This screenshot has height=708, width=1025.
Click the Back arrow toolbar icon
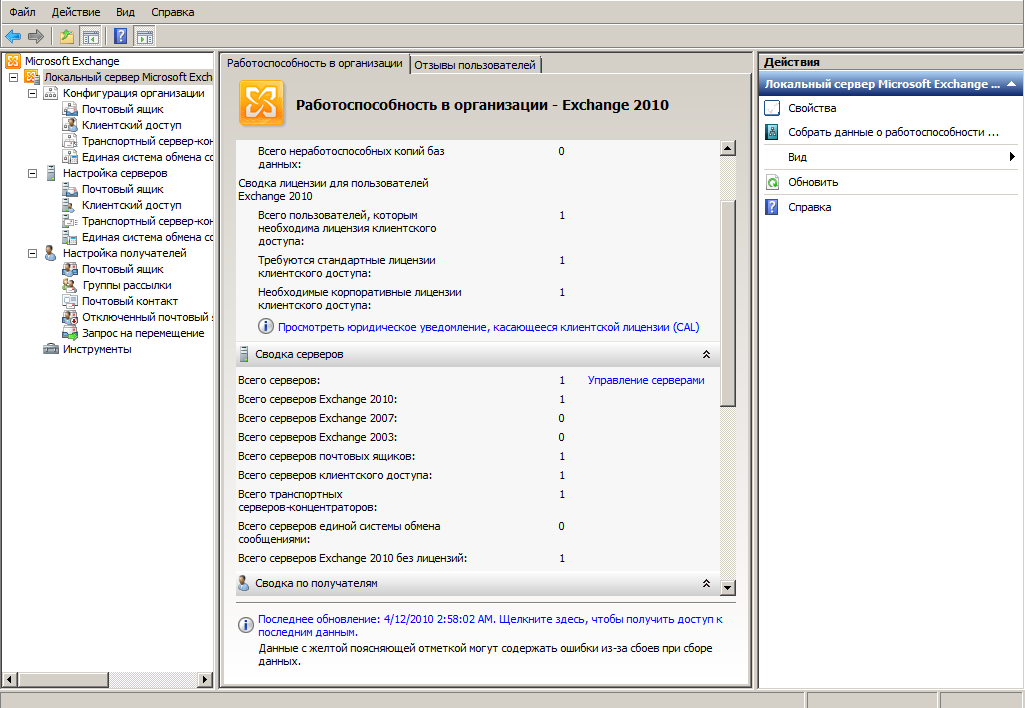pos(13,36)
